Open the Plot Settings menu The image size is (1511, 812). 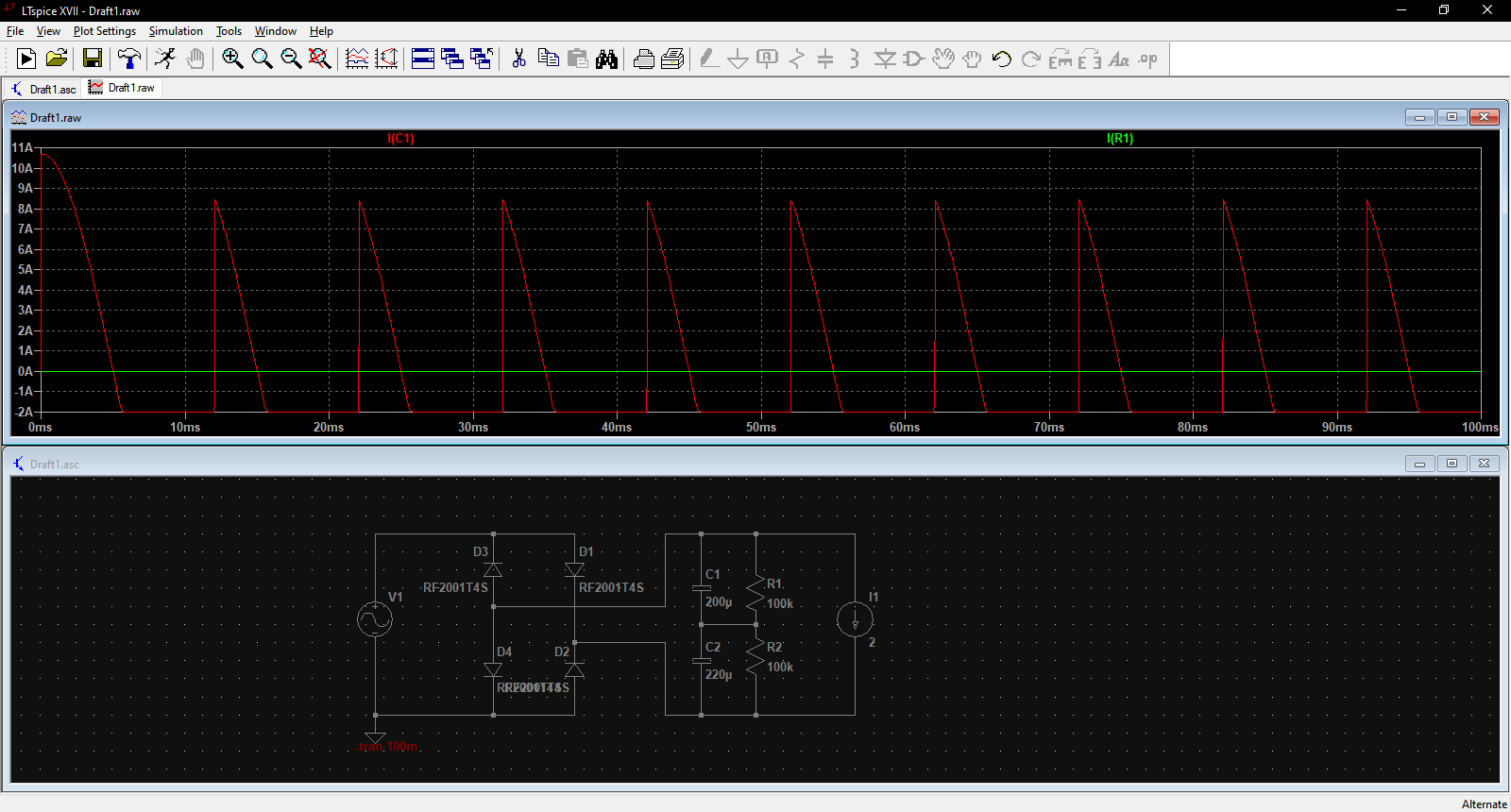pyautogui.click(x=104, y=31)
